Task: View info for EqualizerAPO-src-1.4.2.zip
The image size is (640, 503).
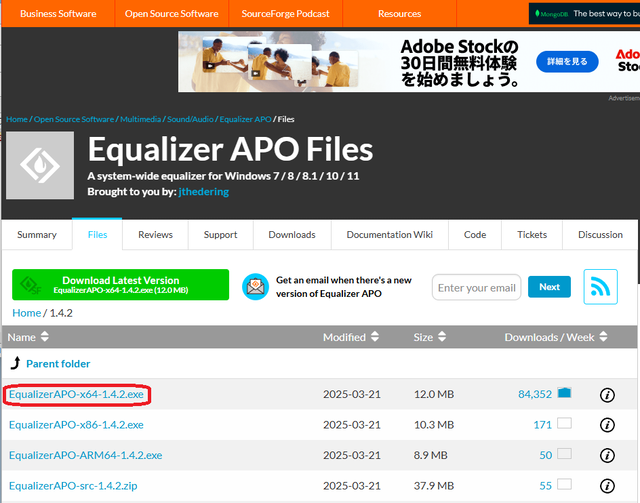Action: coord(607,486)
